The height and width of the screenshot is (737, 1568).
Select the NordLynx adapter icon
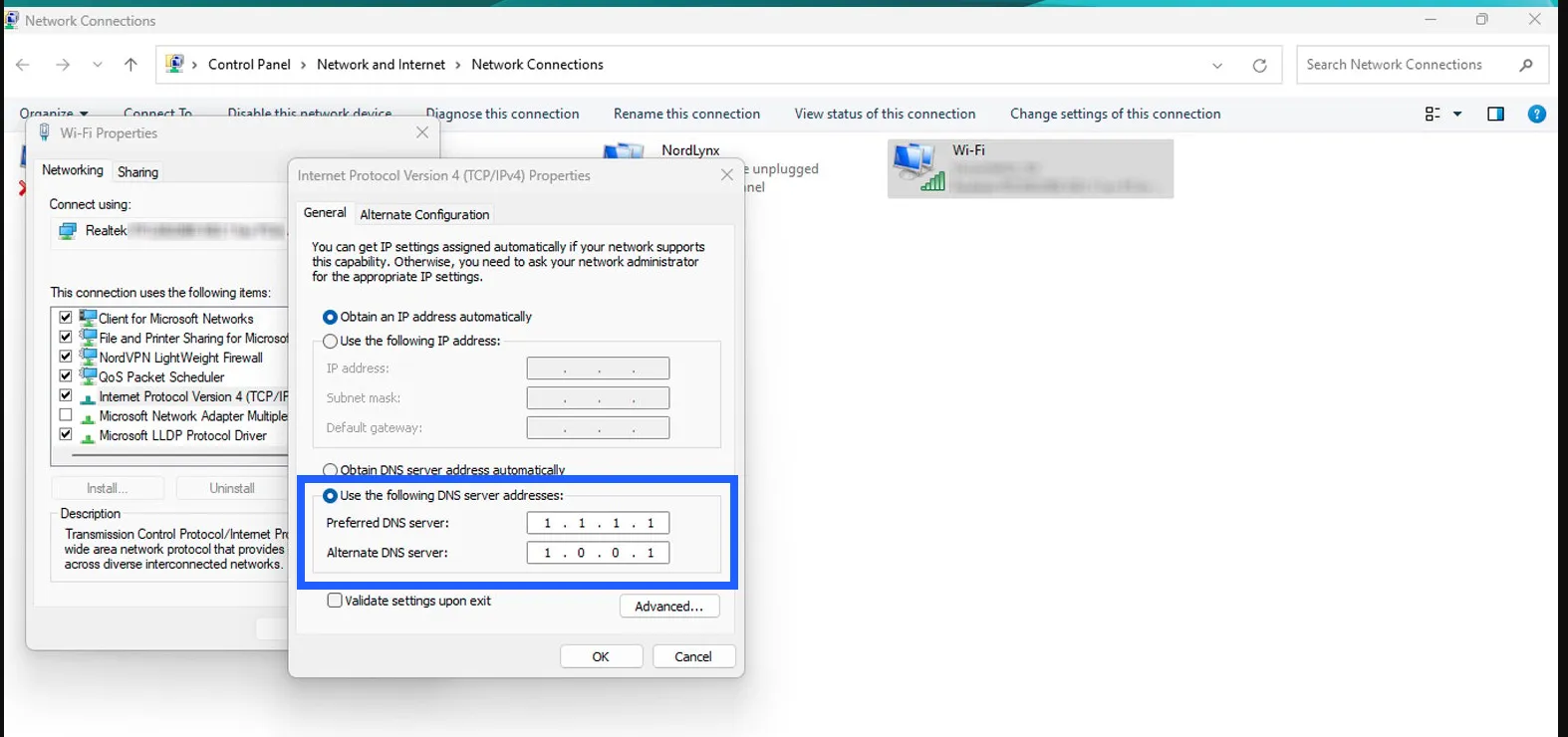coord(625,152)
